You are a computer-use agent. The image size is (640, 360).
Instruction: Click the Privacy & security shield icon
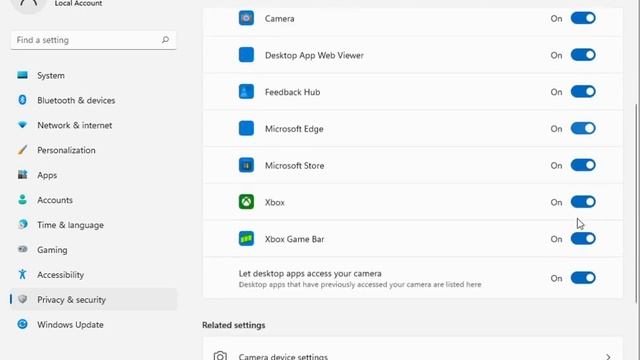[x=22, y=299]
